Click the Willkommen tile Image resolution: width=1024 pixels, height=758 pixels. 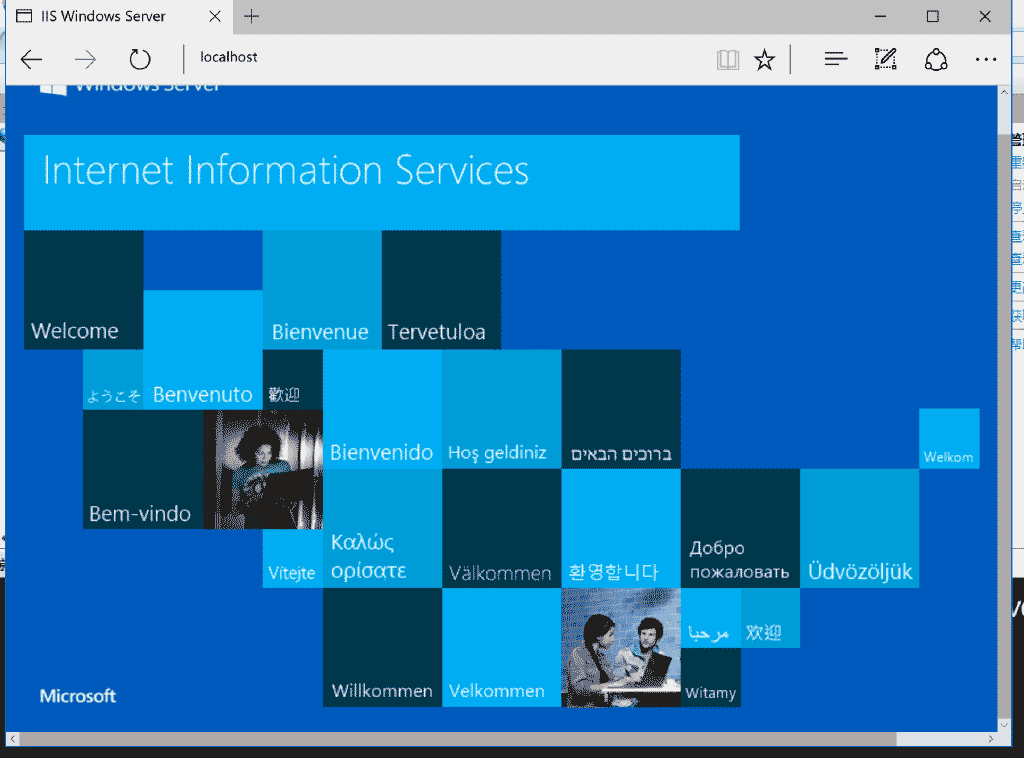(x=382, y=647)
